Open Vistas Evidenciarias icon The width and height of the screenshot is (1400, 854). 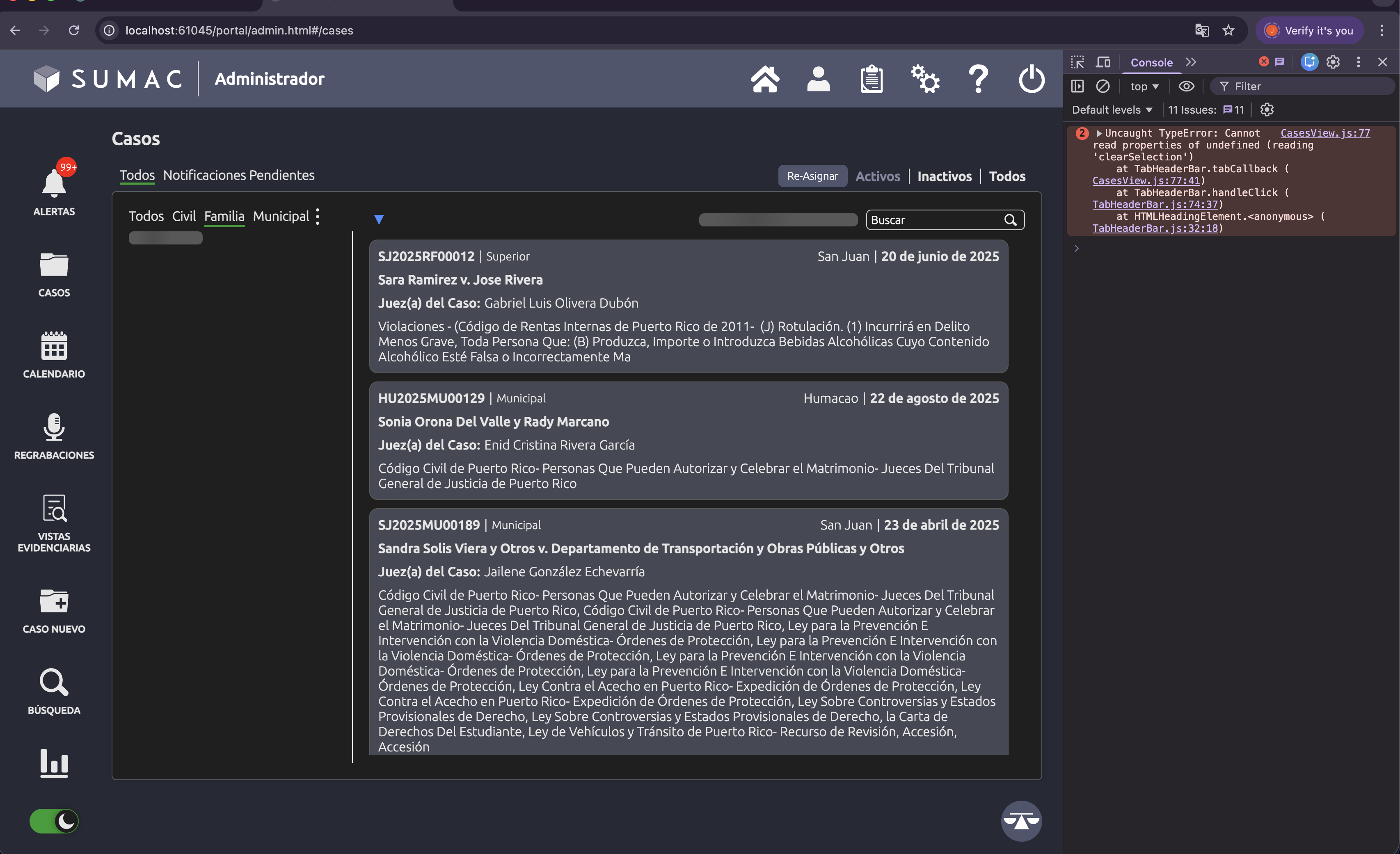54,508
